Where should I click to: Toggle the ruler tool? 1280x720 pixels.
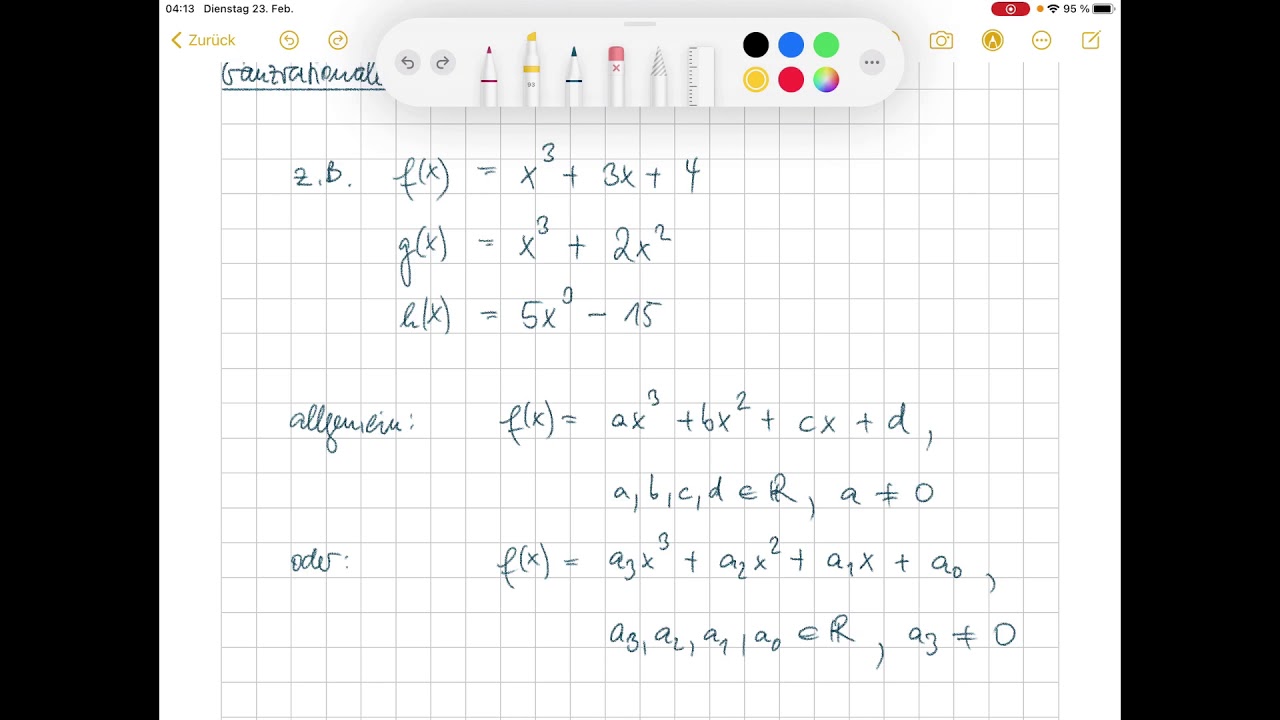click(x=701, y=76)
